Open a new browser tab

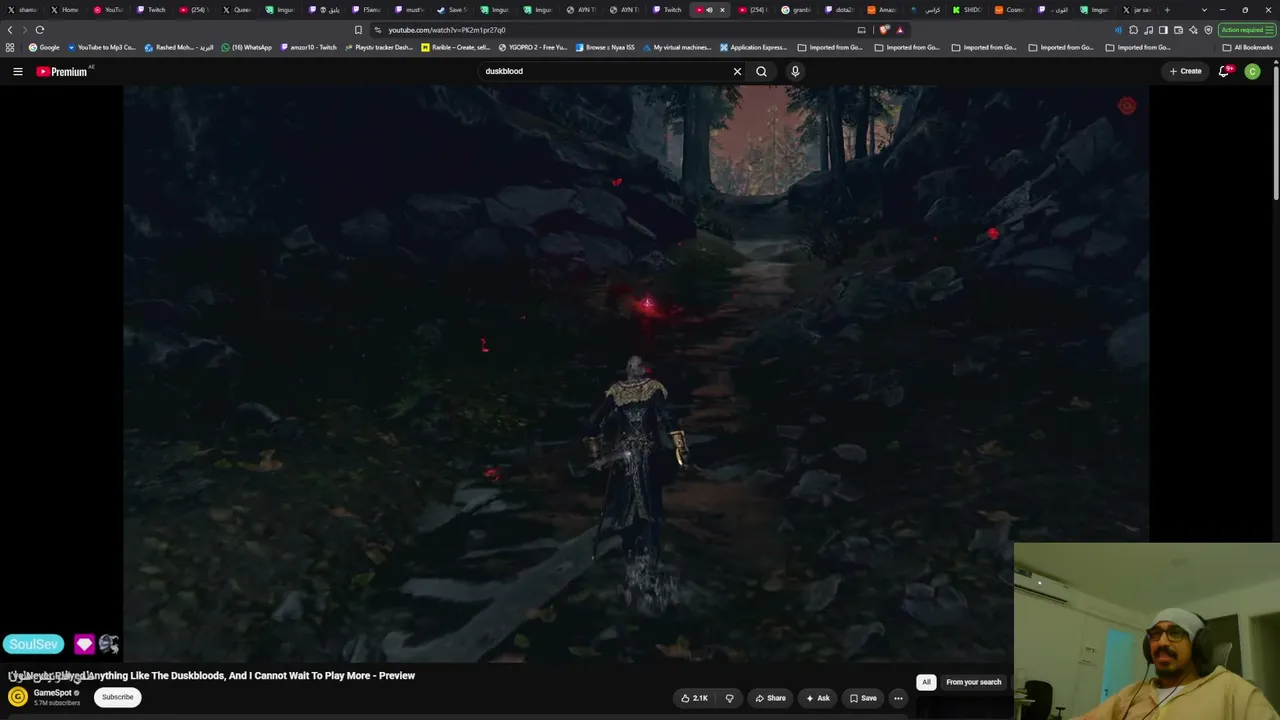[1167, 10]
